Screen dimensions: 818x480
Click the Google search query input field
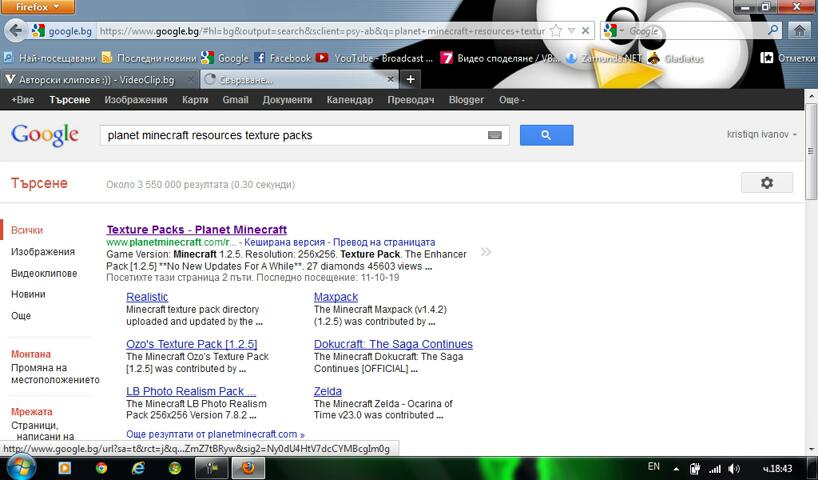pos(290,135)
